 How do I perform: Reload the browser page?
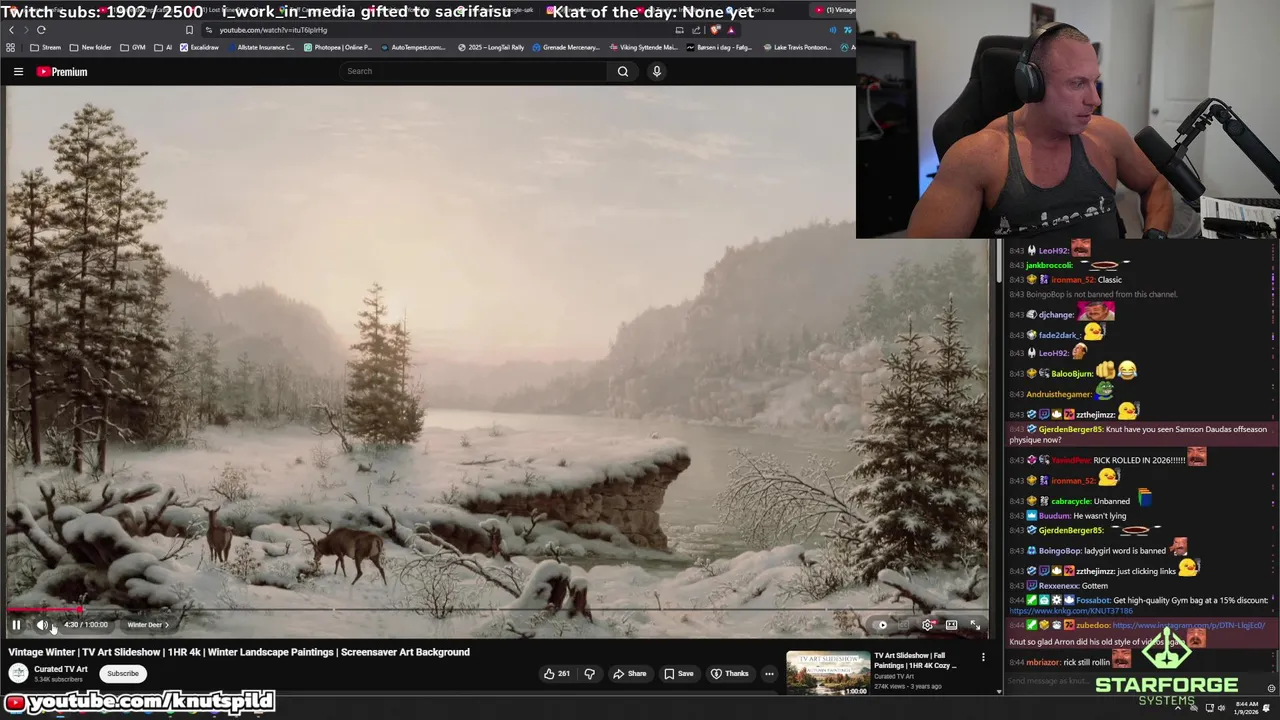click(41, 30)
